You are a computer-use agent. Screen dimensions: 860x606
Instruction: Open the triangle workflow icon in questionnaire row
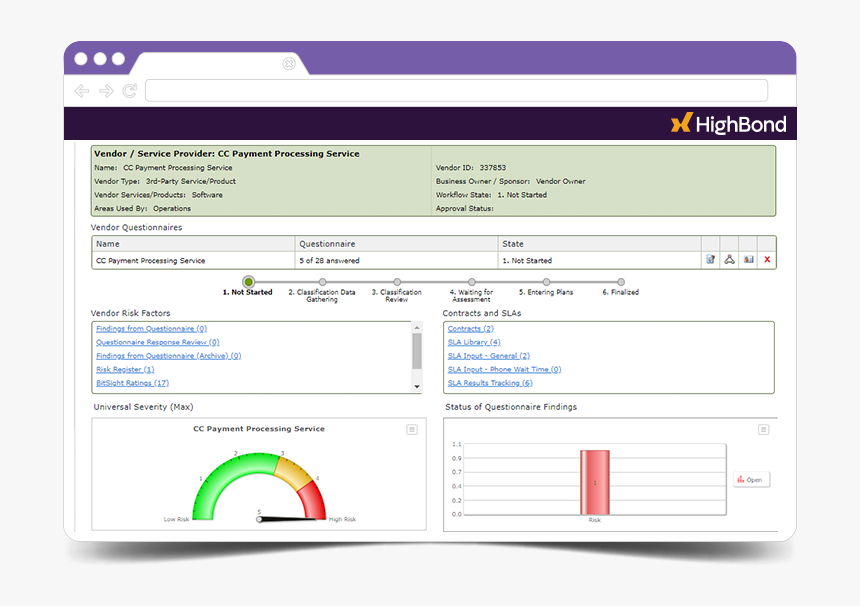click(x=729, y=259)
